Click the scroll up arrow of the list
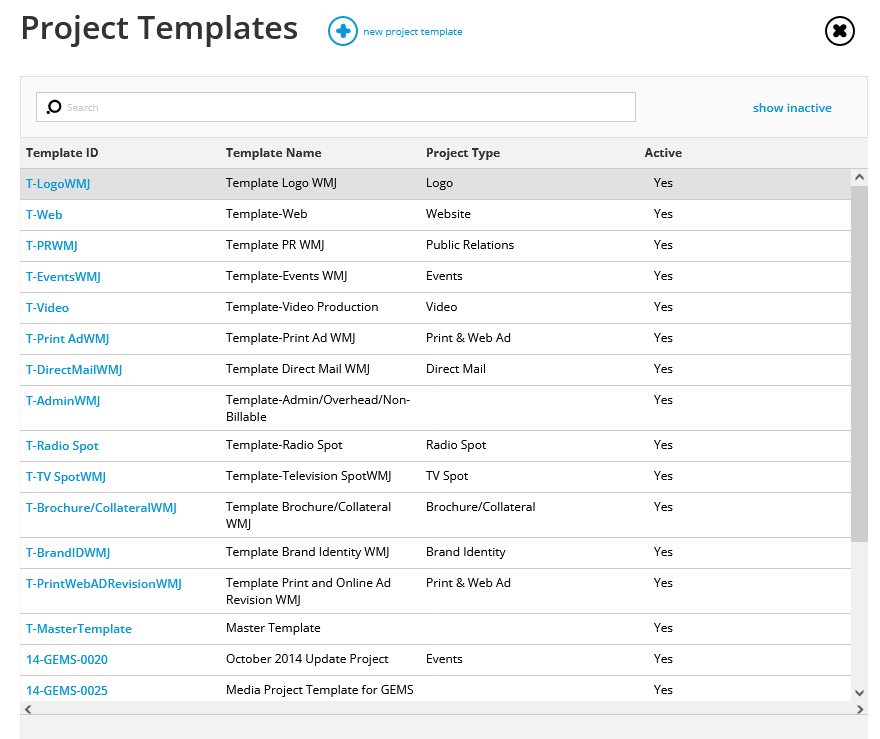Screen dimensions: 880x739 [859, 177]
